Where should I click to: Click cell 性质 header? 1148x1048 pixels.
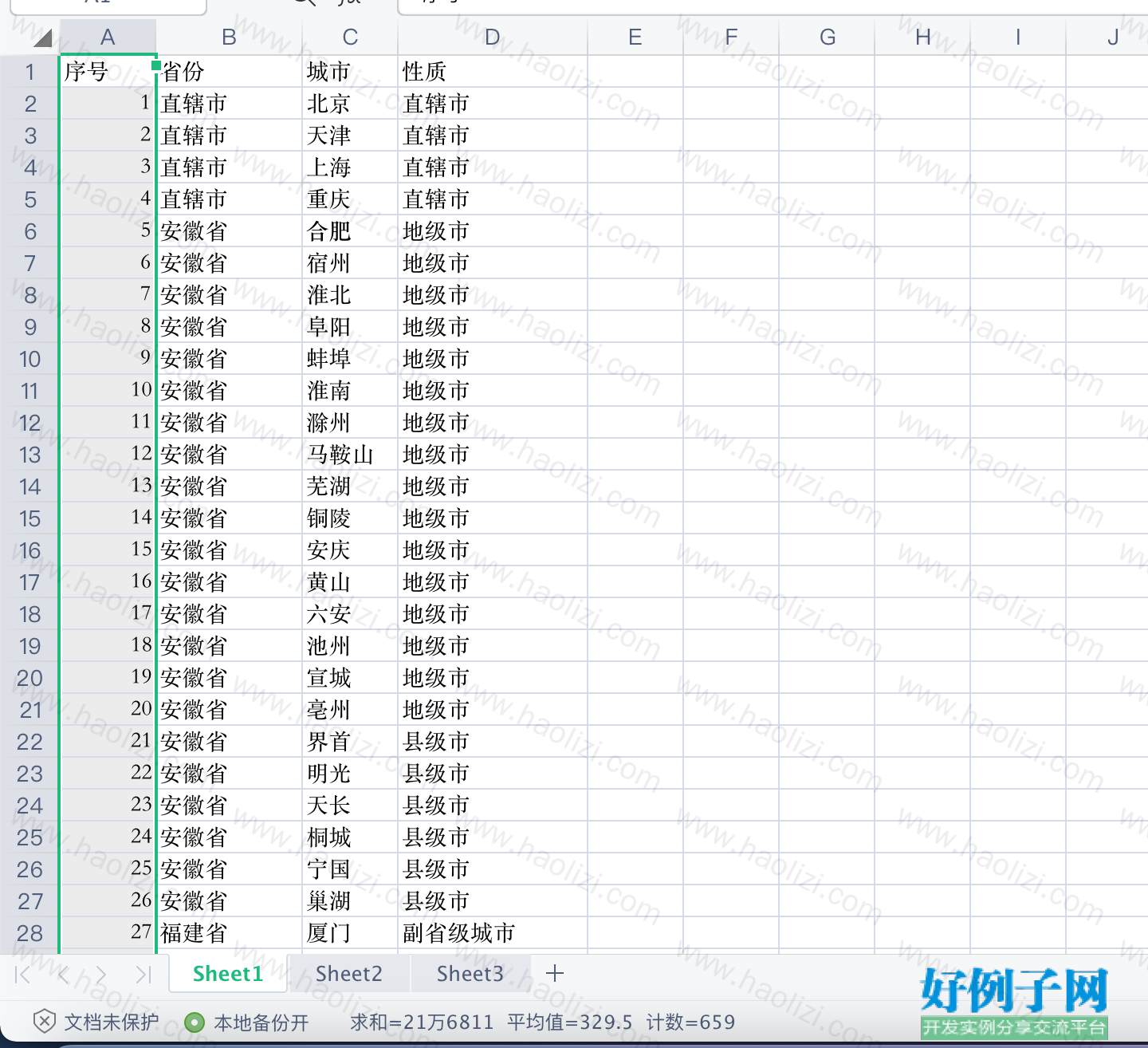point(493,72)
